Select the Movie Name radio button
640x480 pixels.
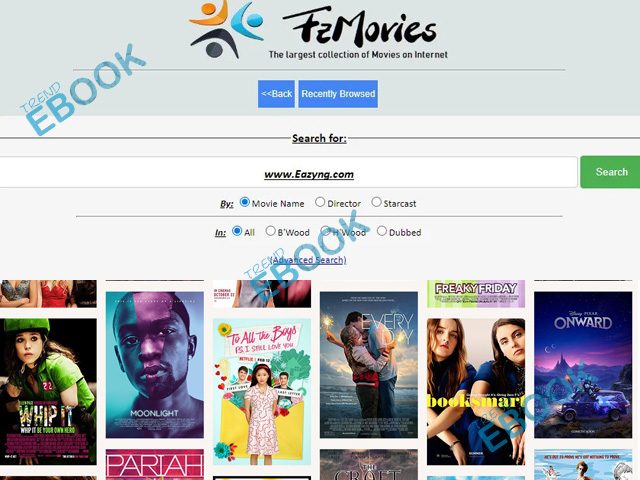click(x=244, y=202)
